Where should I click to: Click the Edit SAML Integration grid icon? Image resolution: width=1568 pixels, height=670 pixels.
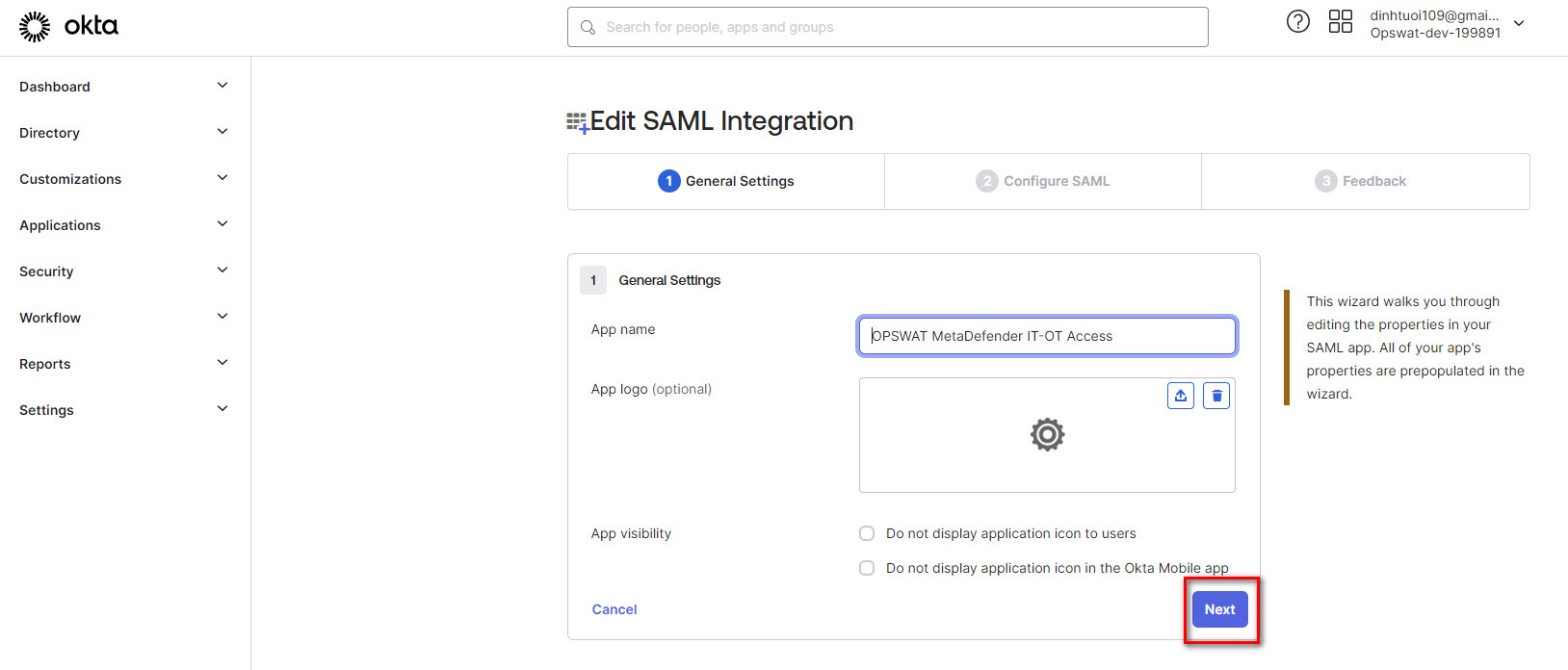(x=577, y=122)
